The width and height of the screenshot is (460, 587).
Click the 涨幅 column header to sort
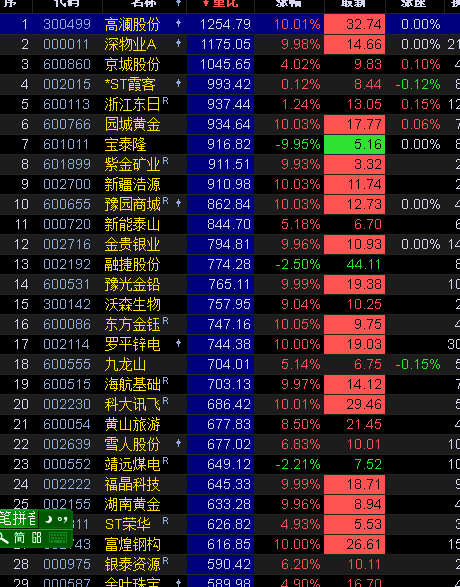tap(289, 3)
